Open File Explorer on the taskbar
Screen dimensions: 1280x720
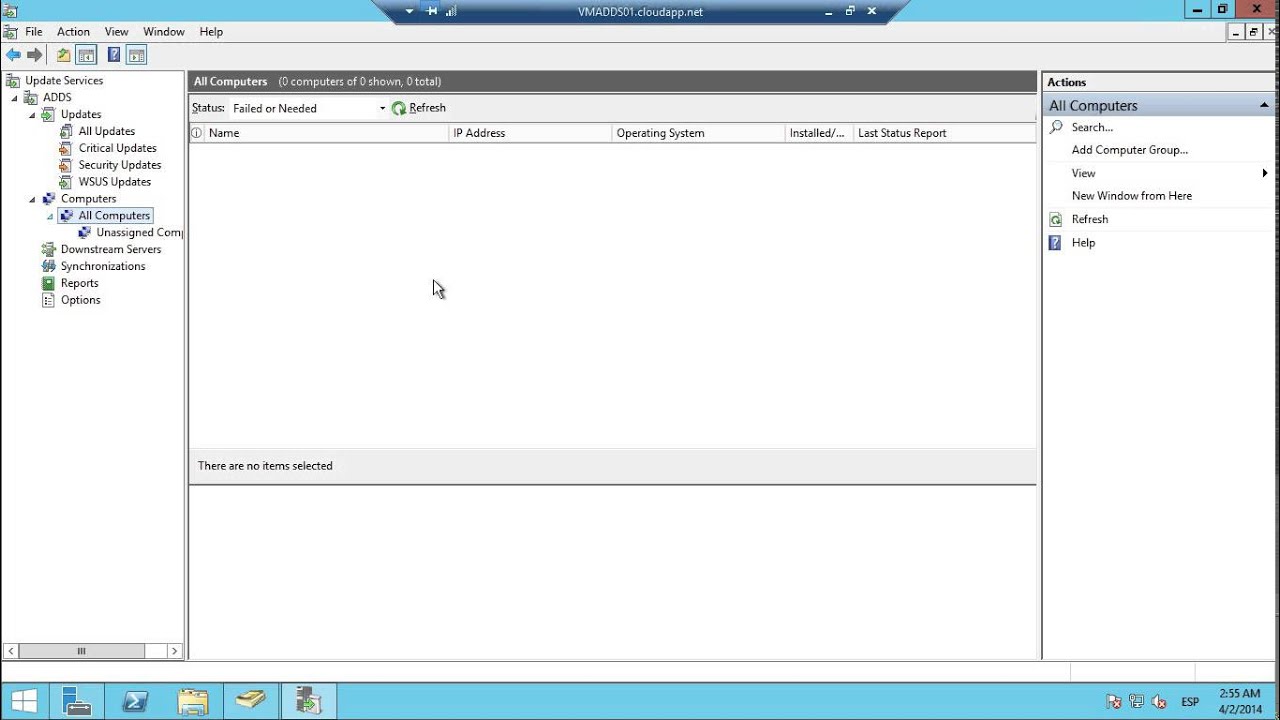coord(193,701)
